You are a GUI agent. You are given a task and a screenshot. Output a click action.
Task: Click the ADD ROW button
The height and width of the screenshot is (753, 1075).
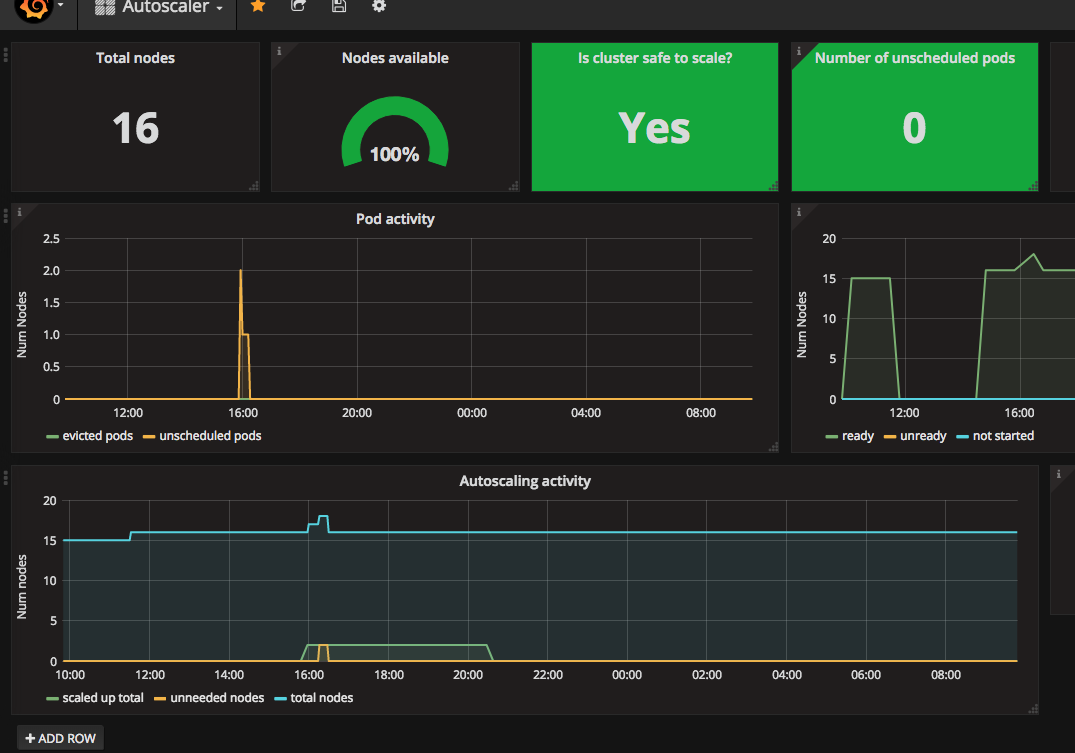(60, 738)
